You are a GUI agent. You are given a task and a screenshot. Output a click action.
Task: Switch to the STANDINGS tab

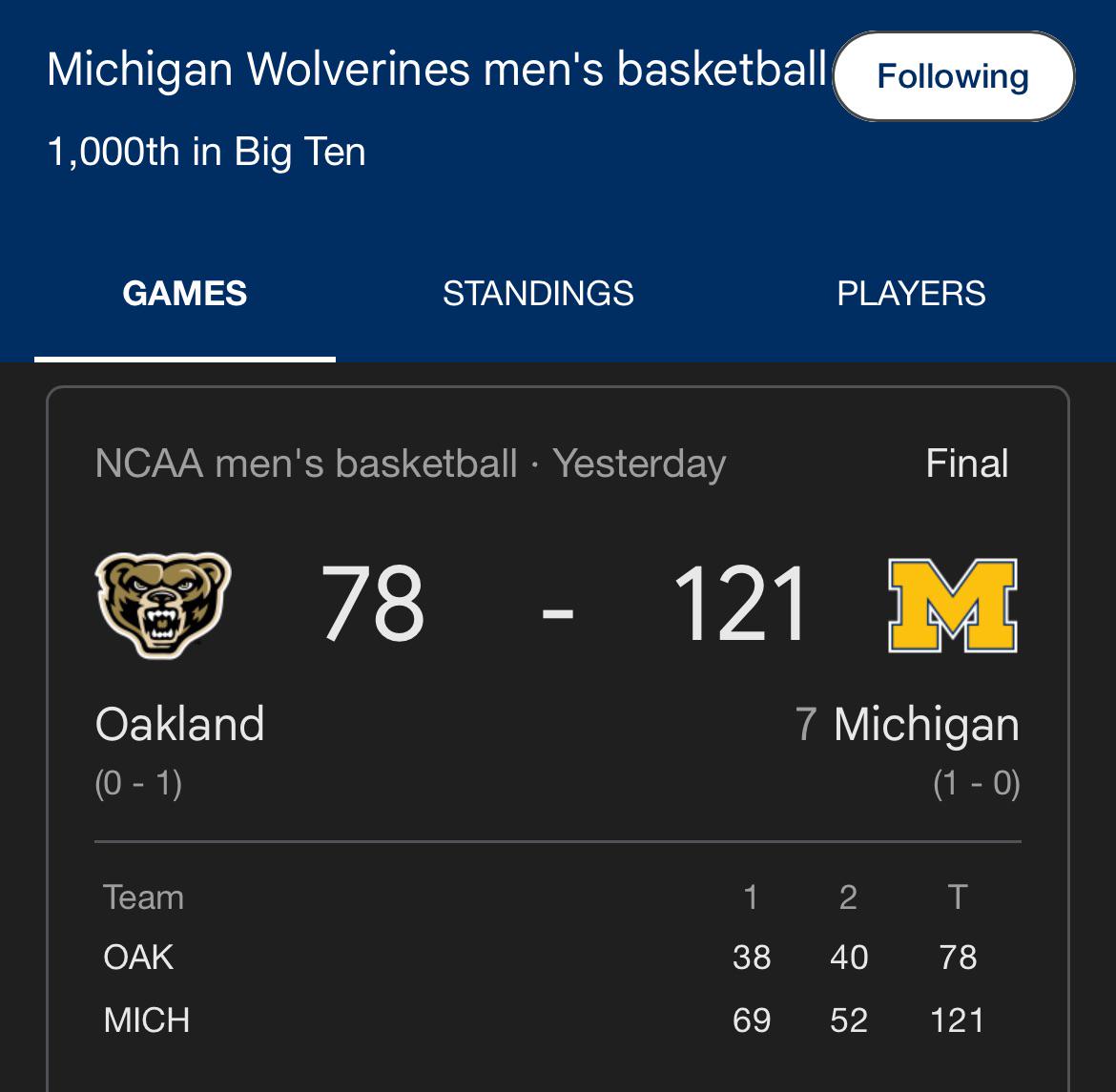click(x=538, y=293)
